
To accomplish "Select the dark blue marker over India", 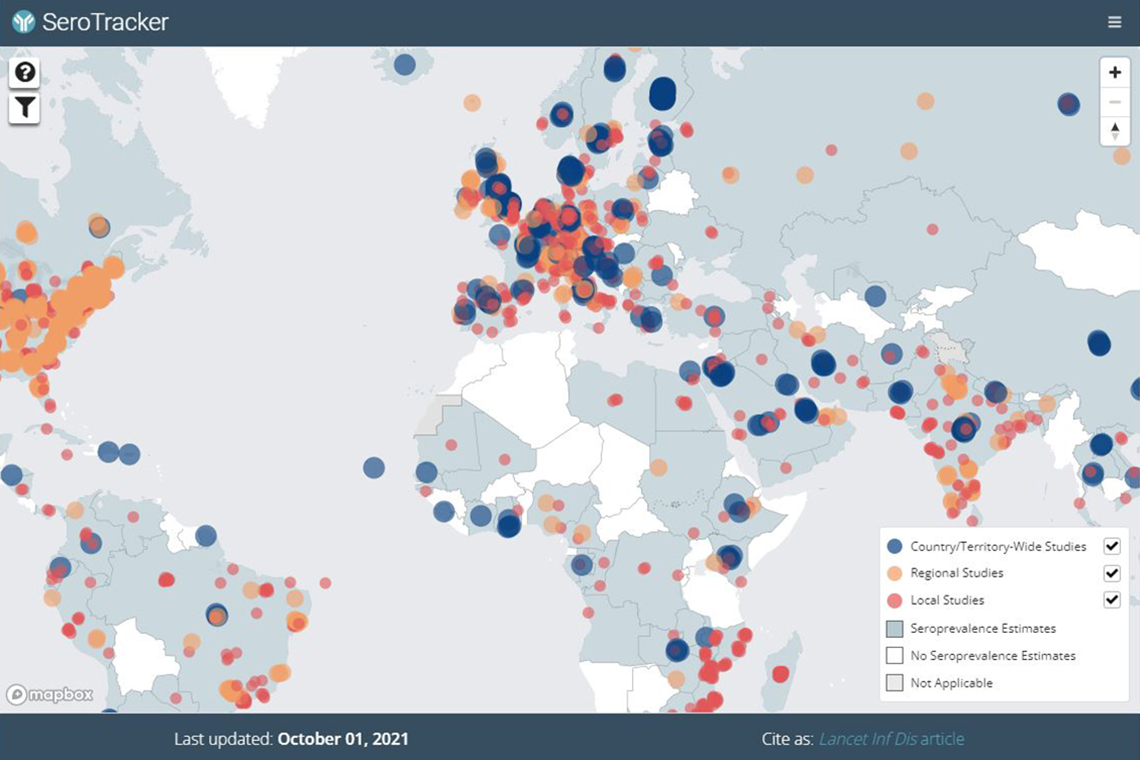I will (x=965, y=429).
